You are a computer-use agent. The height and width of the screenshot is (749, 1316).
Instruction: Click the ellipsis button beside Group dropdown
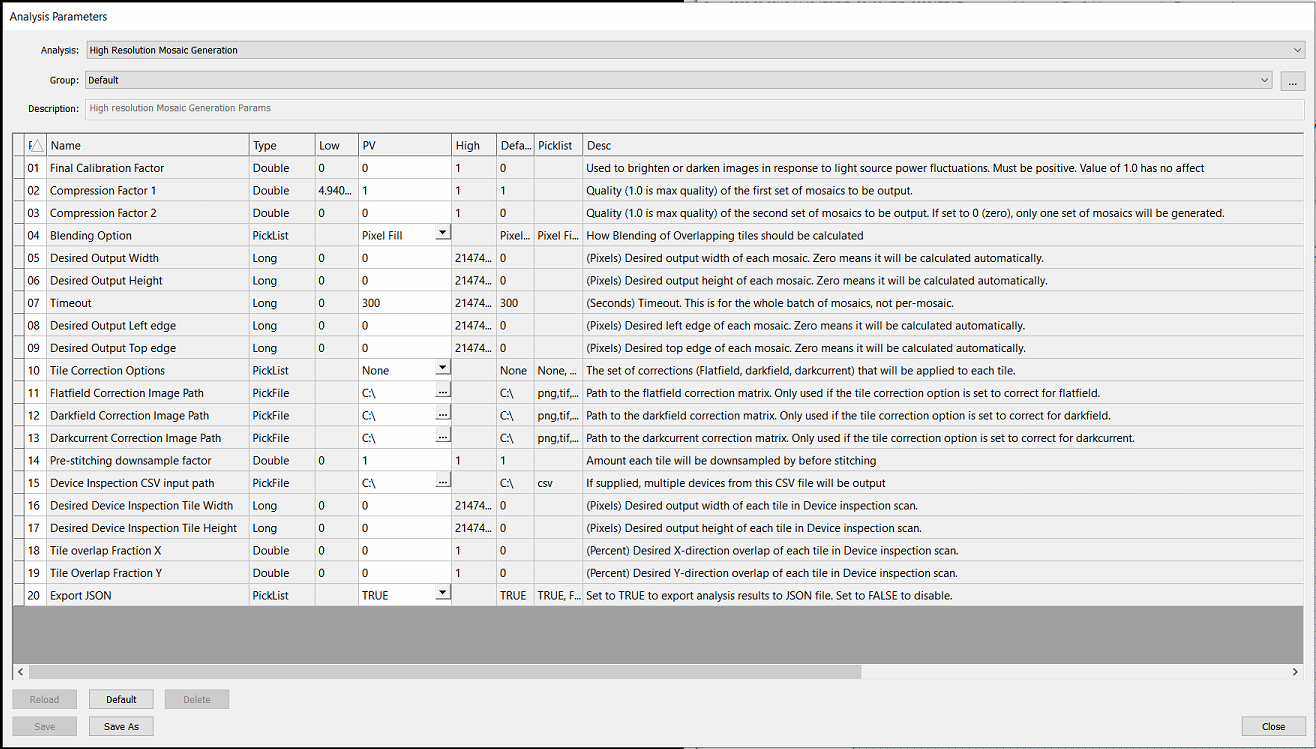tap(1293, 81)
